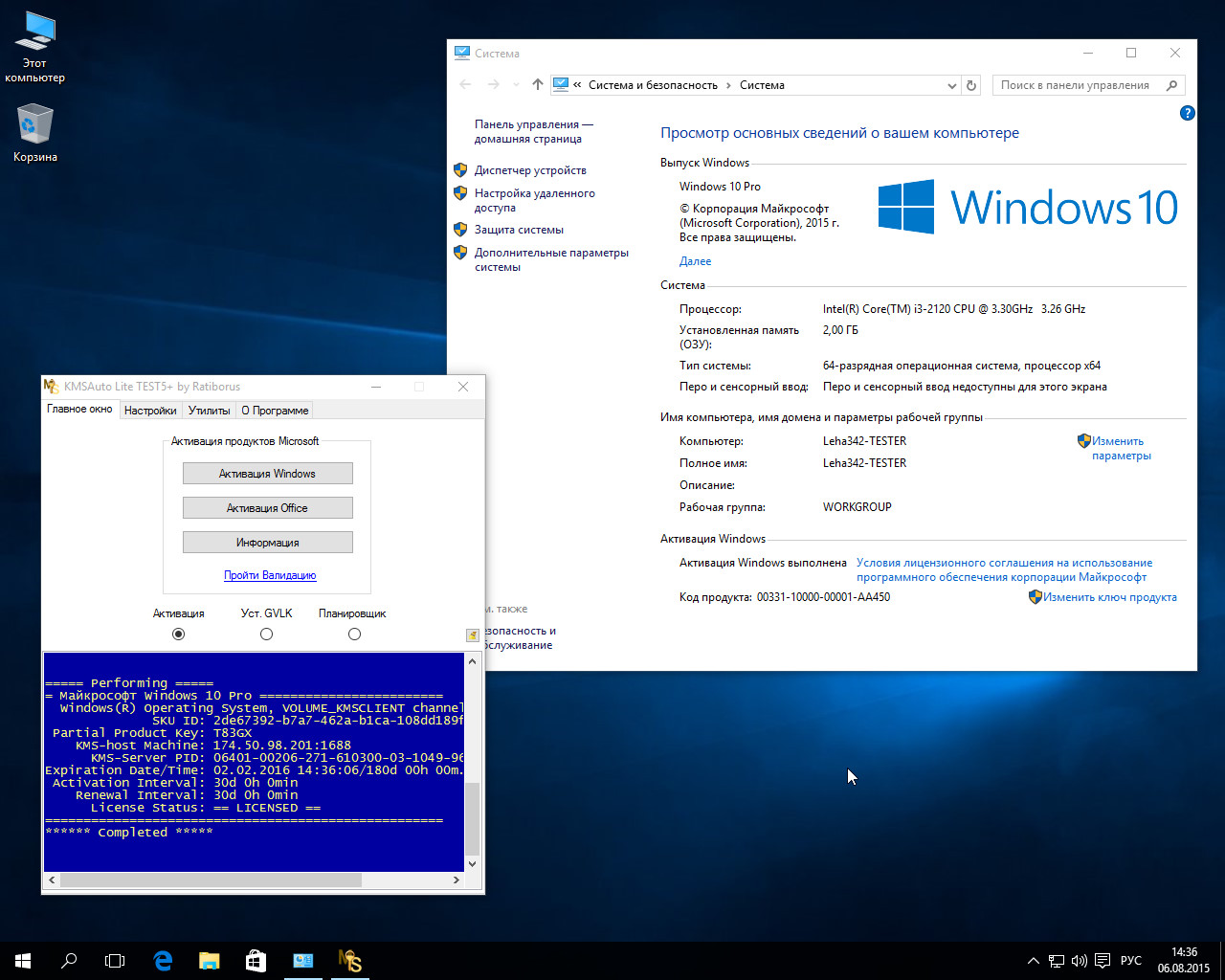The image size is (1225, 980).
Task: Click search magnifier in control panel search
Action: (x=1171, y=85)
